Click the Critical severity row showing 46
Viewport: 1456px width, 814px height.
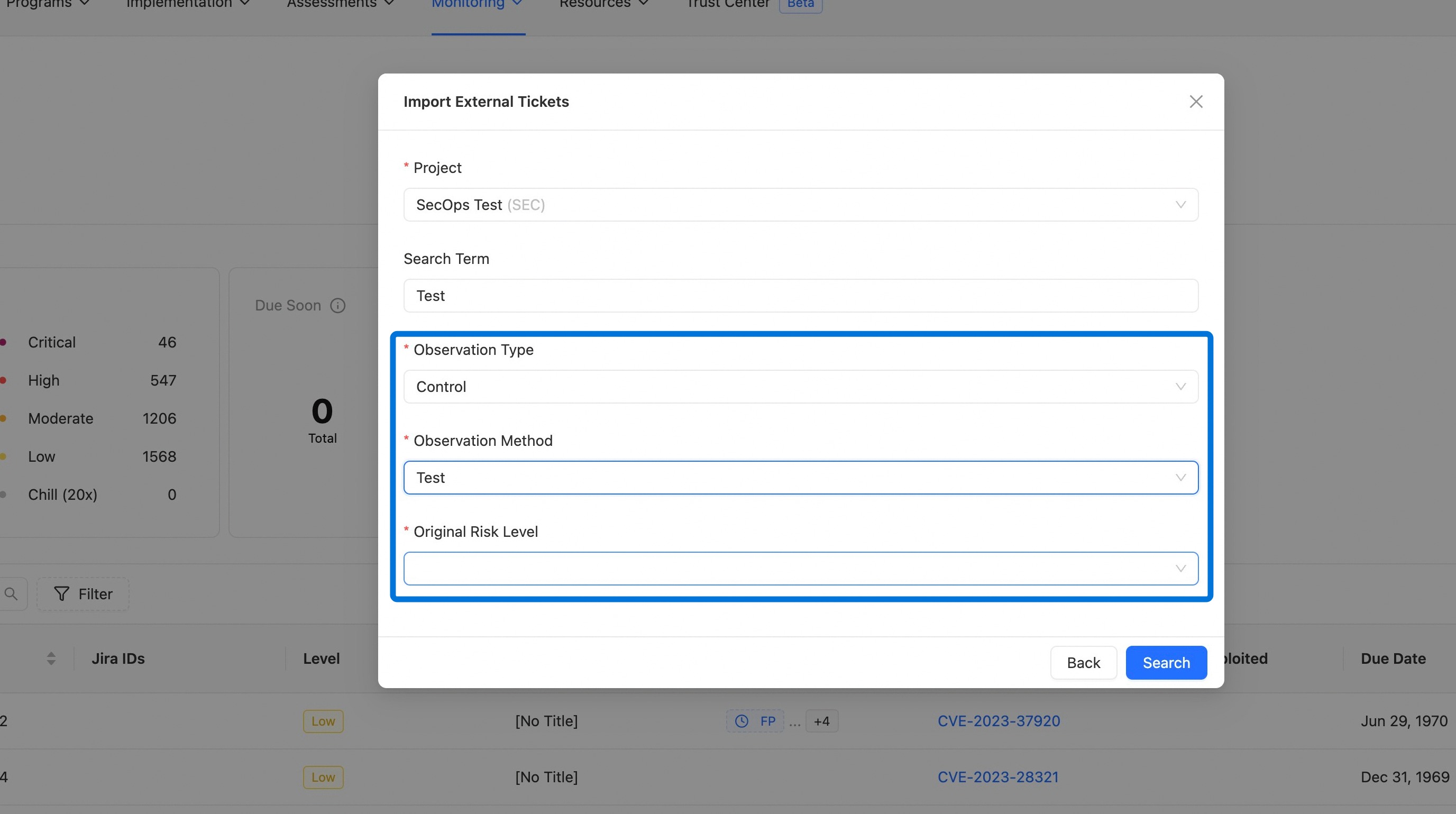coord(89,343)
